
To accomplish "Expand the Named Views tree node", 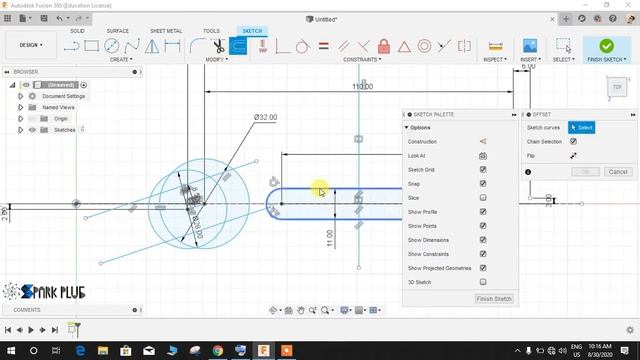I will [20, 107].
